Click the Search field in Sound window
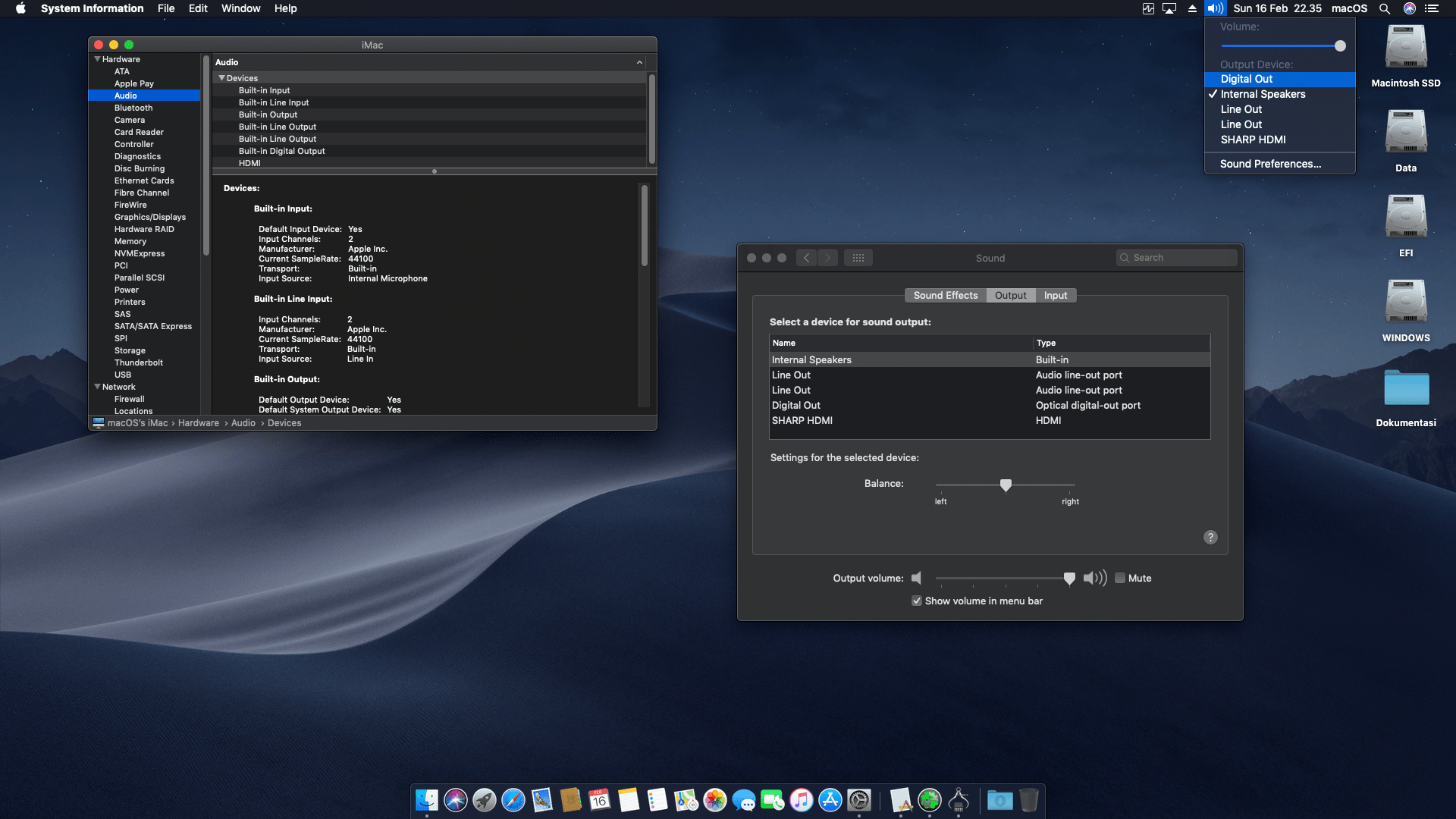This screenshot has width=1456, height=819. point(1177,258)
